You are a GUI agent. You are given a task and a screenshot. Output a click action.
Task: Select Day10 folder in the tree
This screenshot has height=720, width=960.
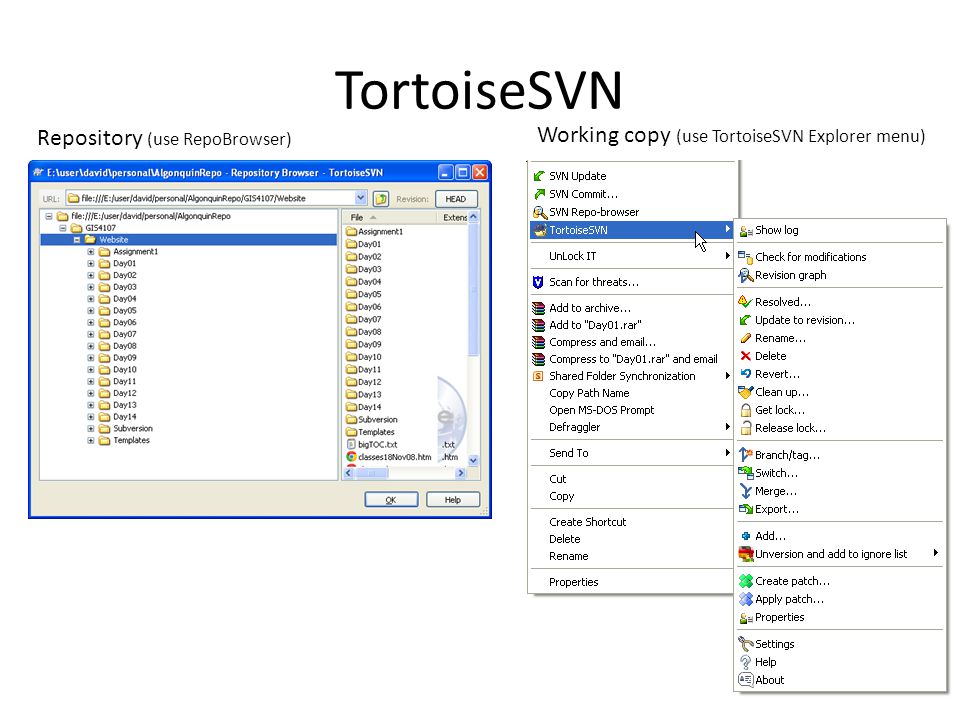coord(118,370)
